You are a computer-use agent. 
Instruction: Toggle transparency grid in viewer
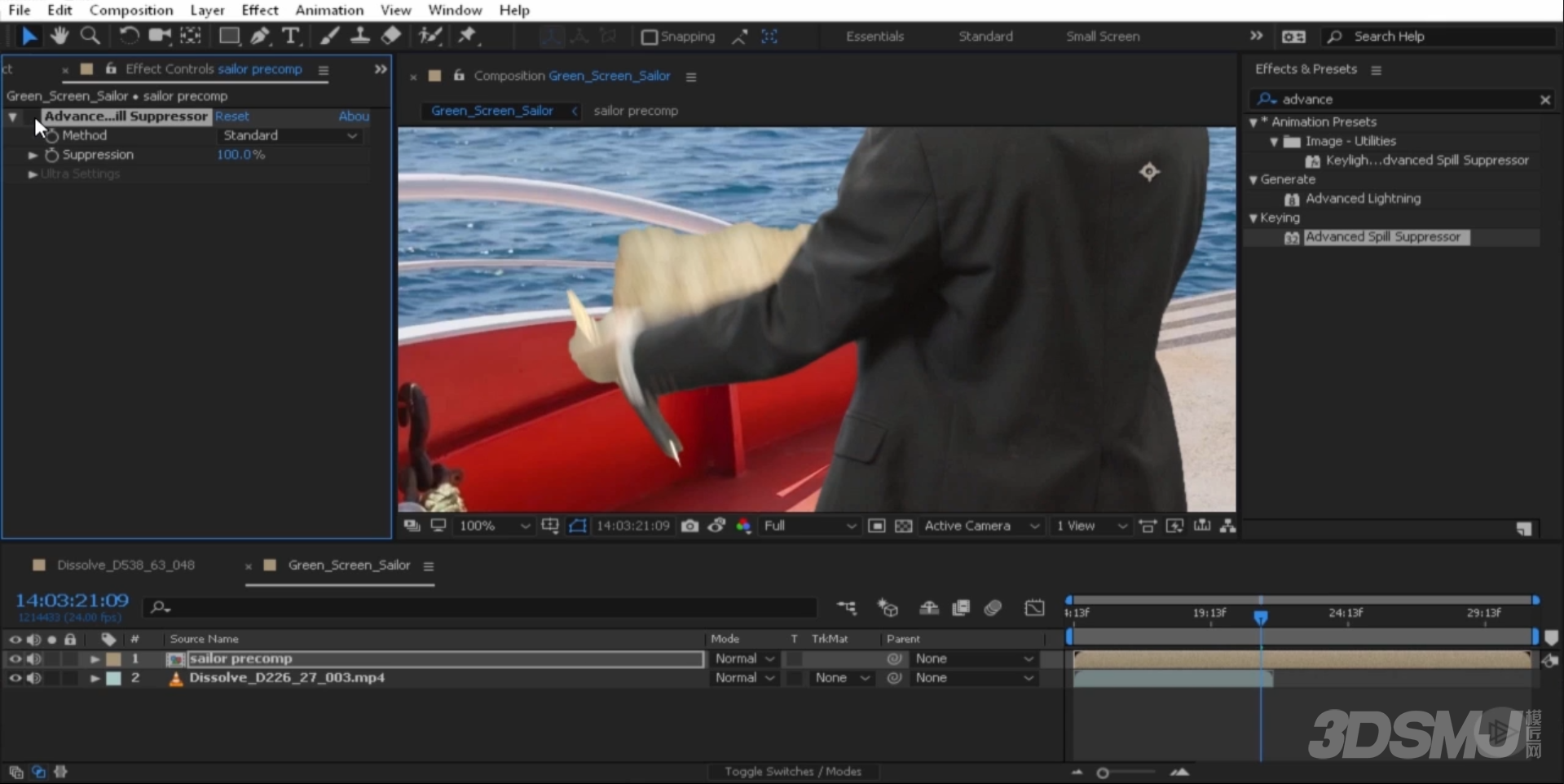click(903, 526)
